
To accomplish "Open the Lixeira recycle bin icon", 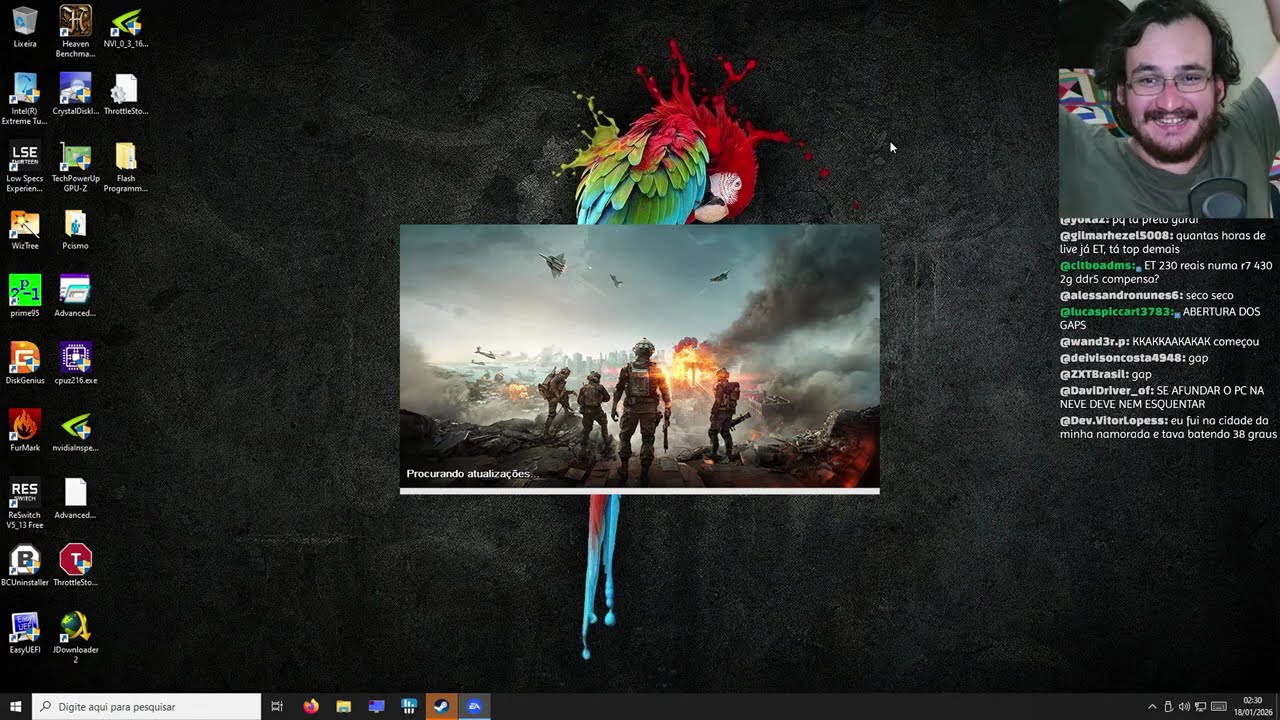I will point(25,28).
